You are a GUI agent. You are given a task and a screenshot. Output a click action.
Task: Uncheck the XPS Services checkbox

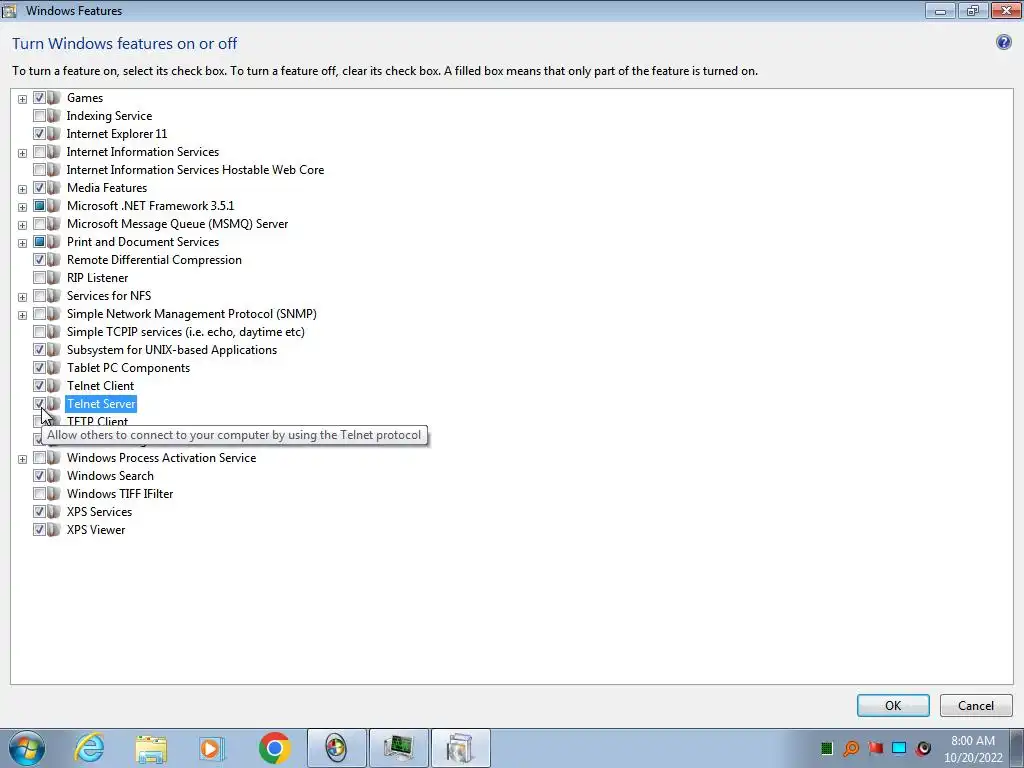pos(39,512)
